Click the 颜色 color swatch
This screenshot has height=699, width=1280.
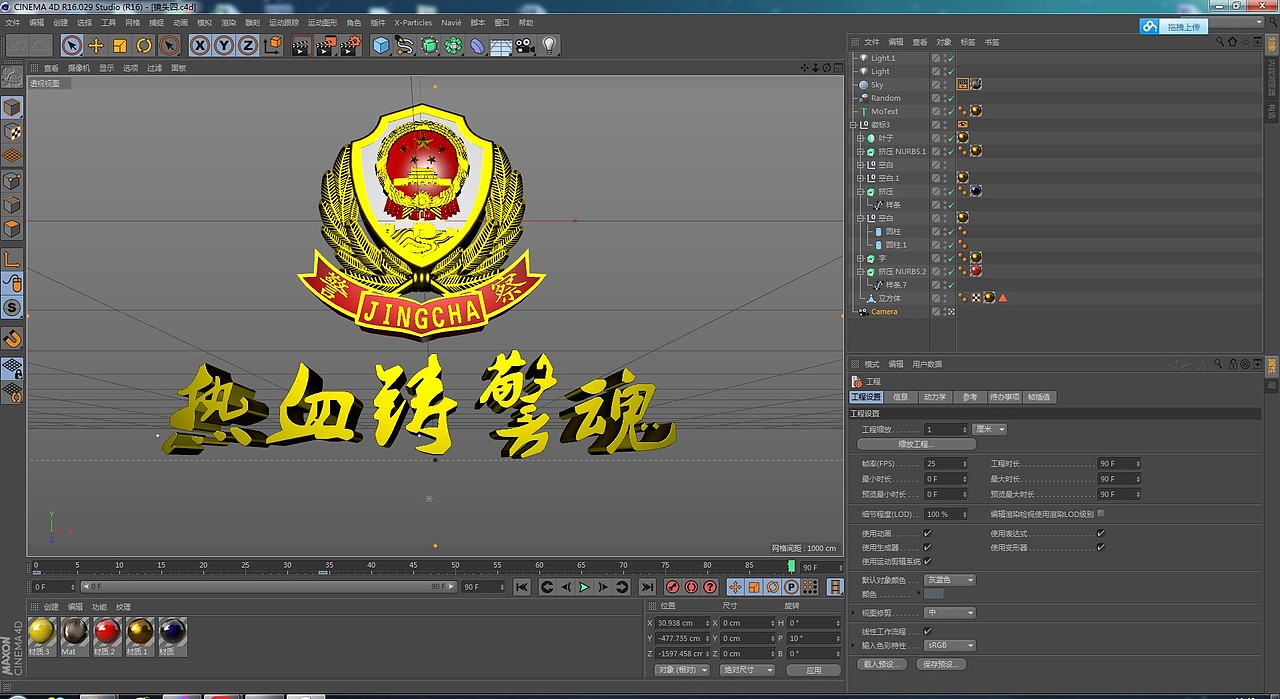click(934, 594)
